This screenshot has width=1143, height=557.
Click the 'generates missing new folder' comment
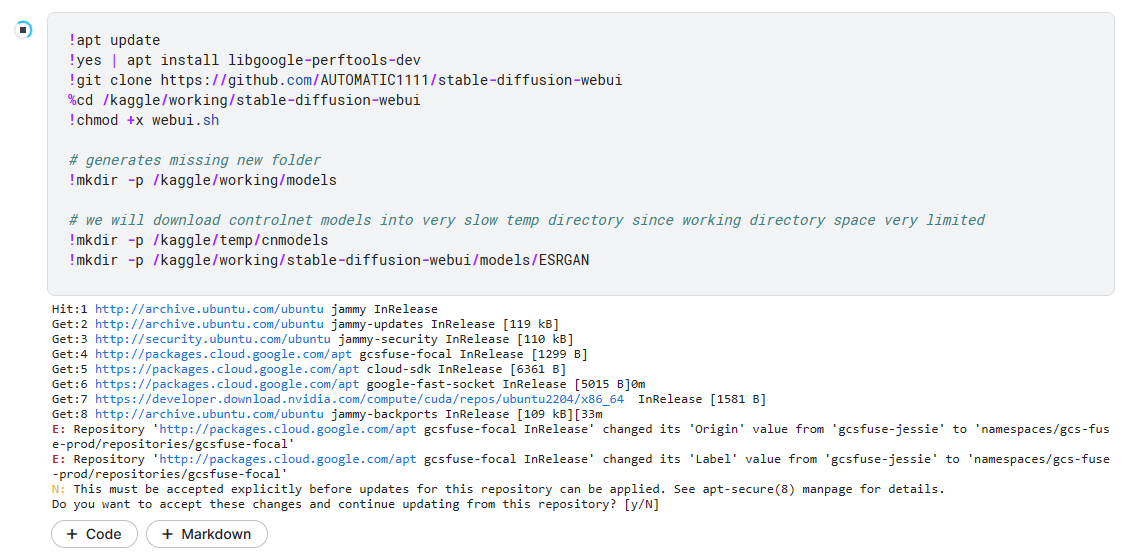point(195,160)
